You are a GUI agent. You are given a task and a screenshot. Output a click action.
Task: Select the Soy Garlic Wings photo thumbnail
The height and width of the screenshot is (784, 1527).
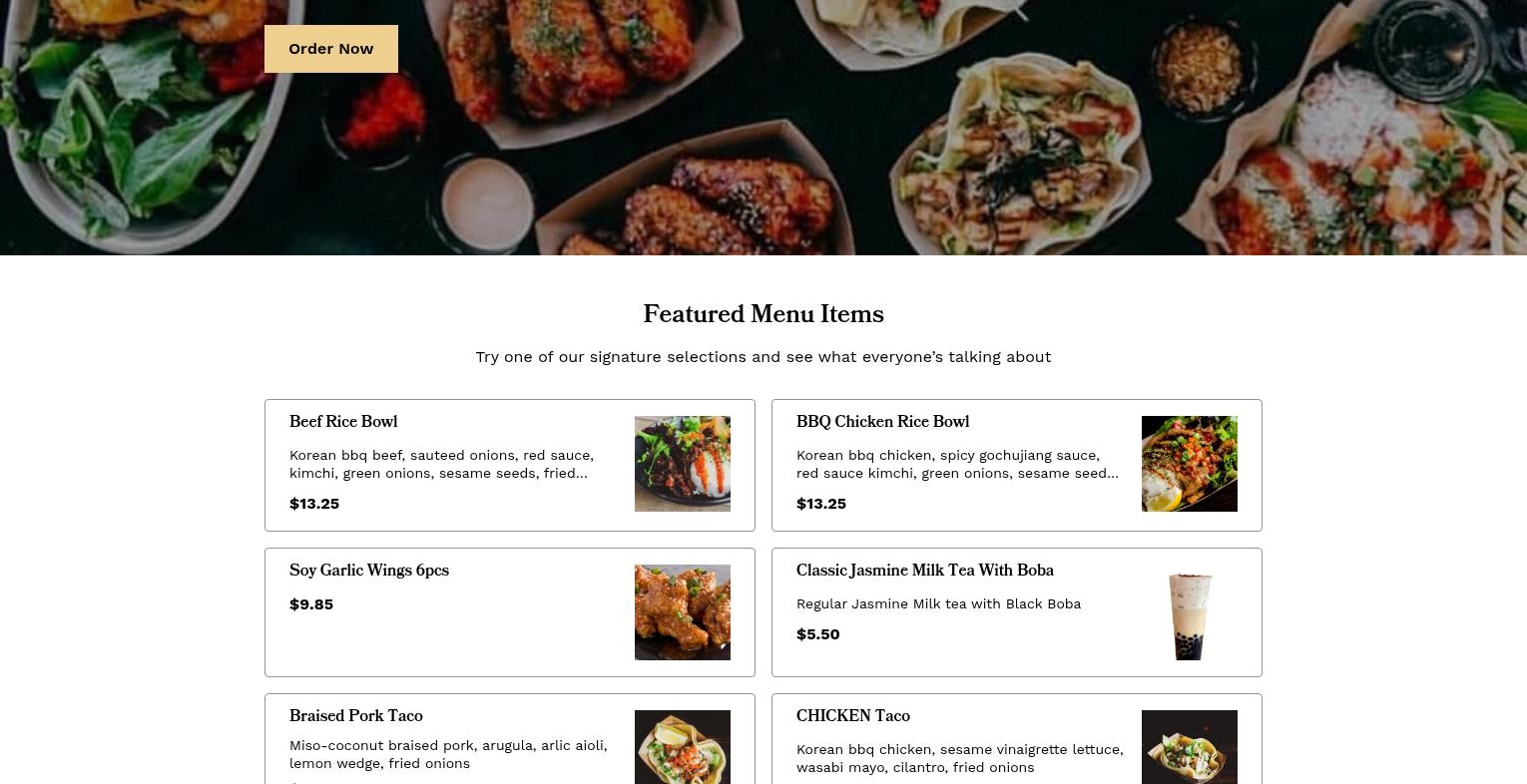(x=683, y=612)
